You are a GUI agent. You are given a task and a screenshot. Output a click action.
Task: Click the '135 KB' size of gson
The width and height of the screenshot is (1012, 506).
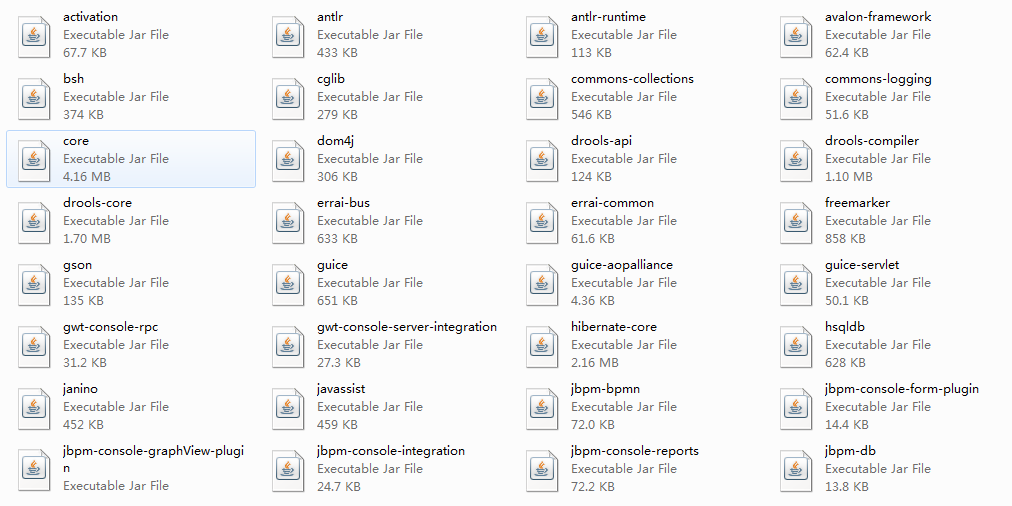coord(83,300)
